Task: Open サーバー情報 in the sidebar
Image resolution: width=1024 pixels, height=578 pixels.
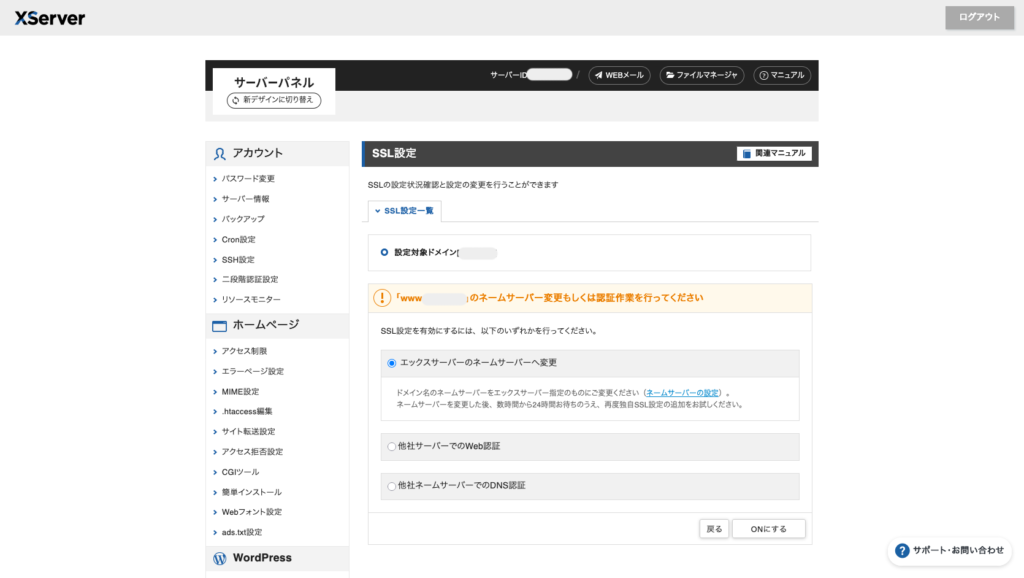Action: pyautogui.click(x=245, y=199)
